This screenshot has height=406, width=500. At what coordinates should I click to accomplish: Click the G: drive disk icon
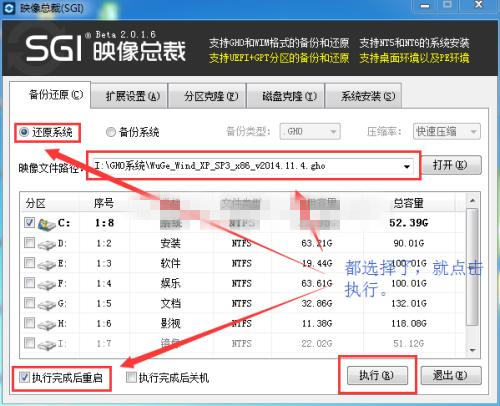pyautogui.click(x=47, y=305)
